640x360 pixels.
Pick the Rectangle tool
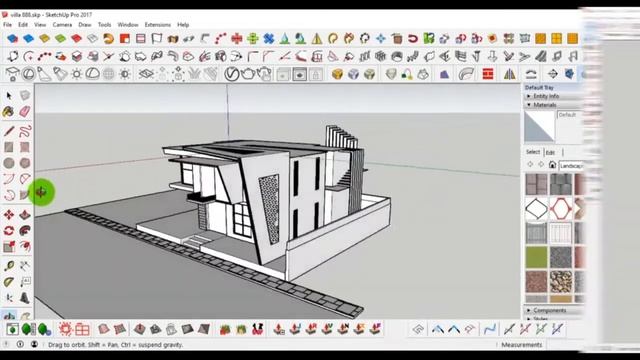[9, 147]
